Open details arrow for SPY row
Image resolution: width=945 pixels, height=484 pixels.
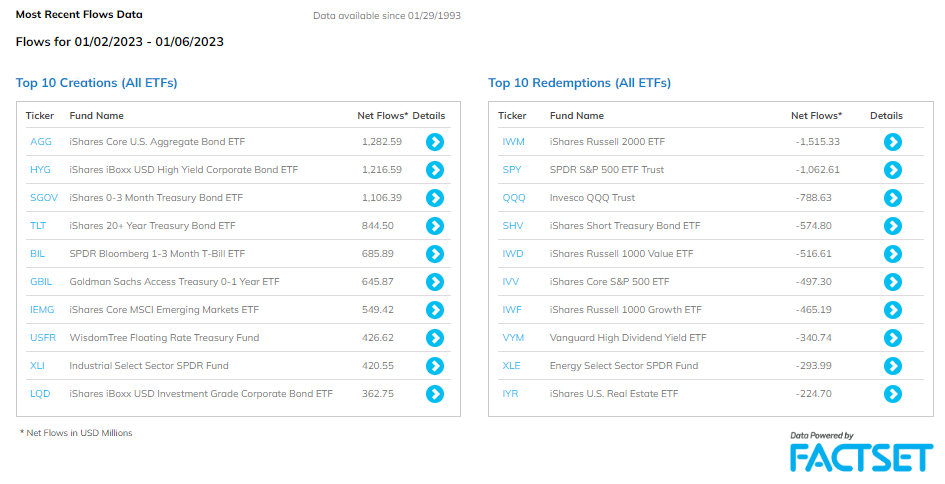[x=893, y=170]
